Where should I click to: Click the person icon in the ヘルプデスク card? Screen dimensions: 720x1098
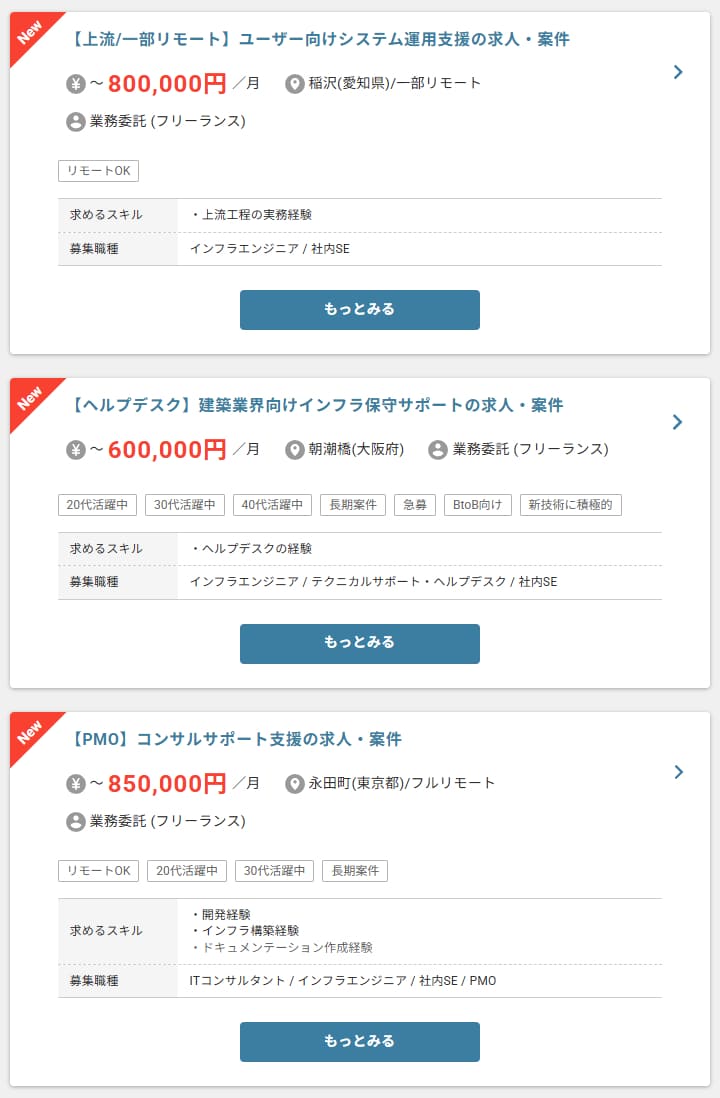point(438,450)
